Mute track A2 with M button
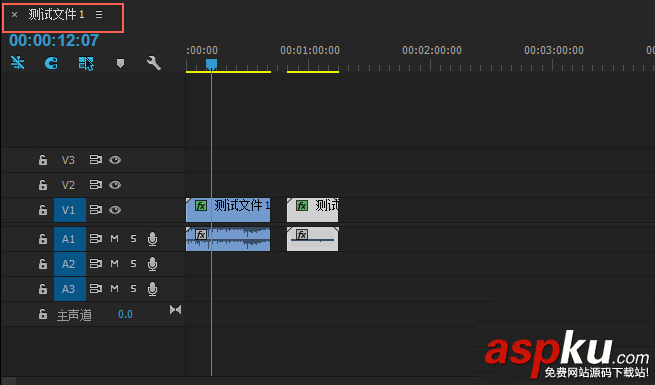 (114, 264)
